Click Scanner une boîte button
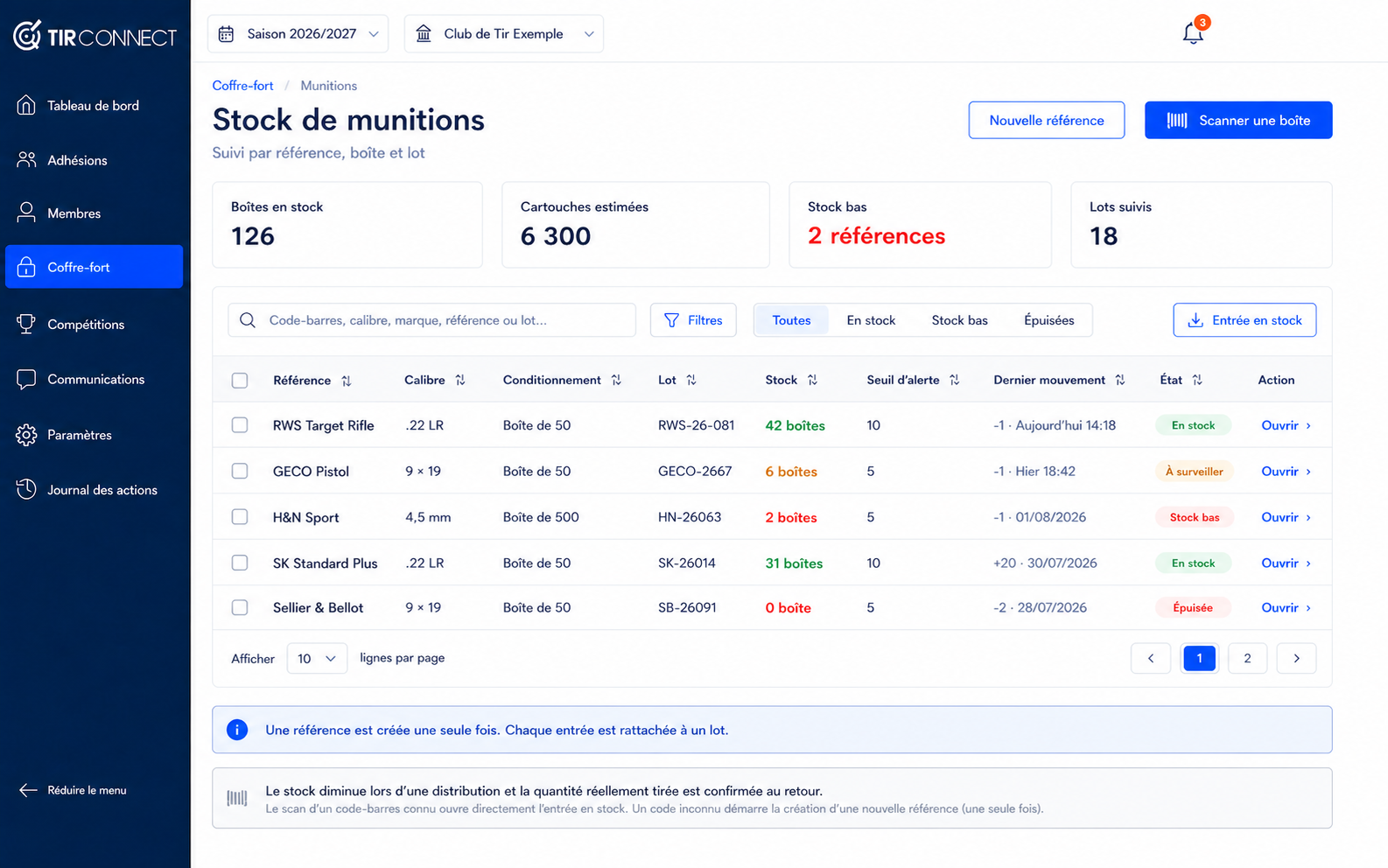1388x868 pixels. pos(1238,120)
